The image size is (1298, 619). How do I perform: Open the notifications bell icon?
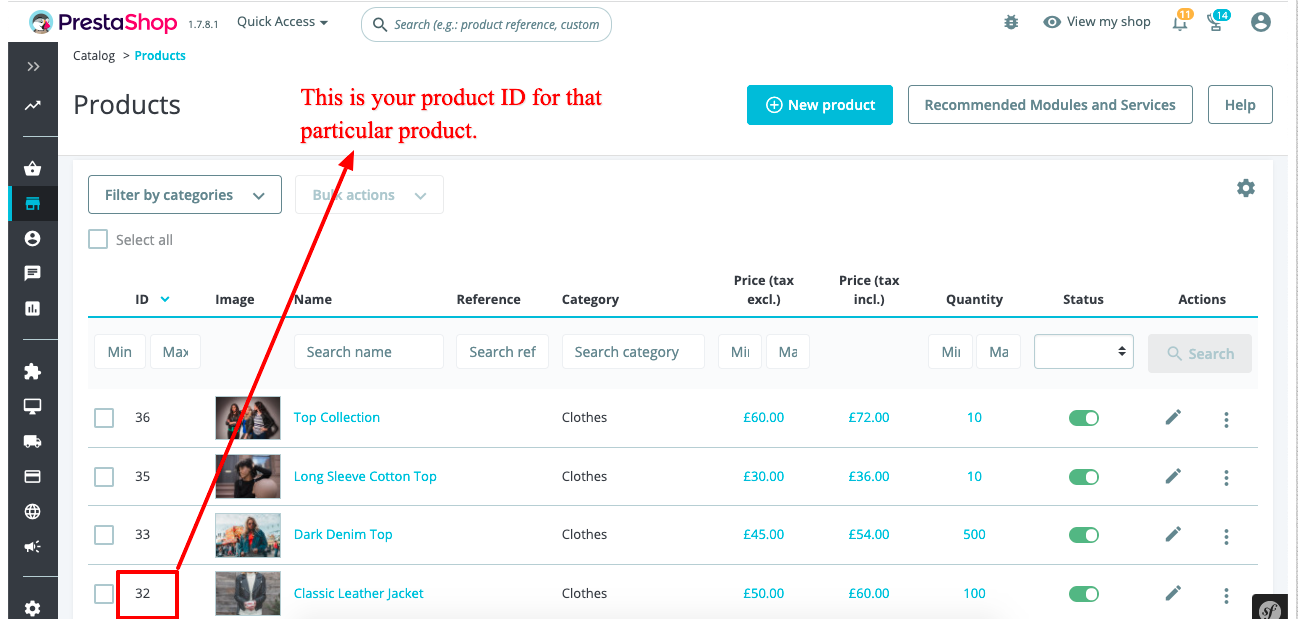click(x=1180, y=22)
